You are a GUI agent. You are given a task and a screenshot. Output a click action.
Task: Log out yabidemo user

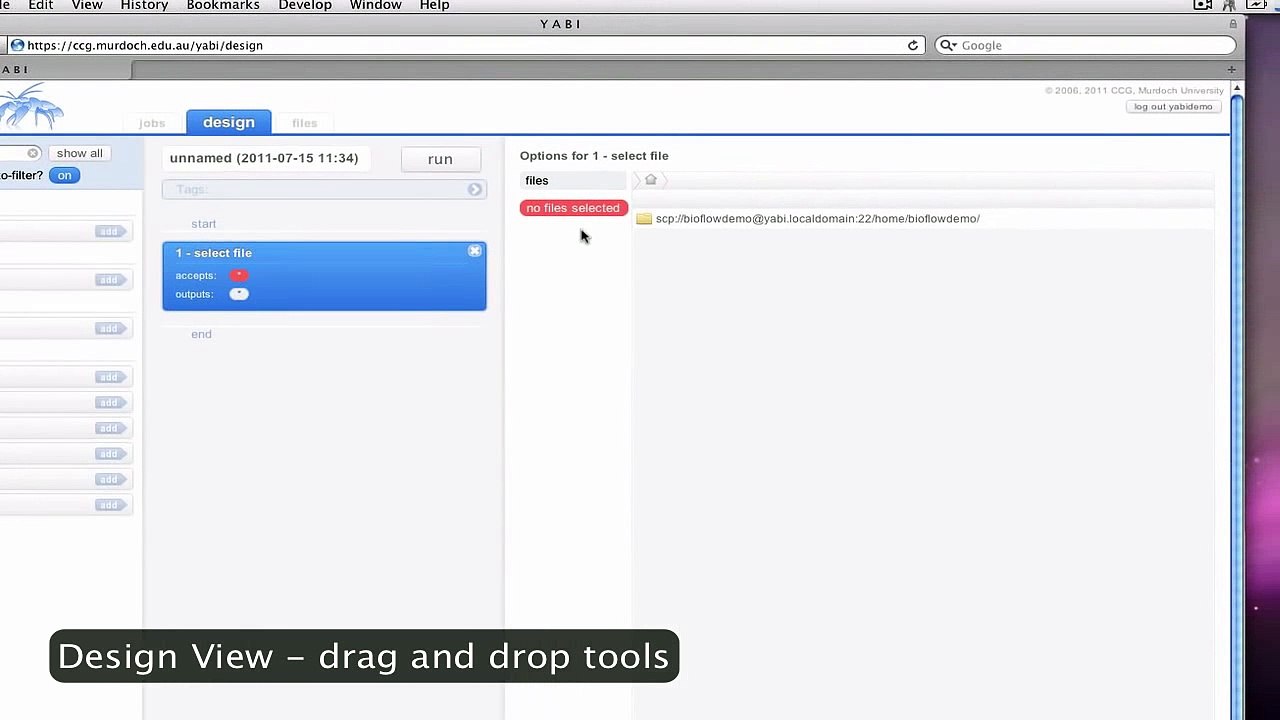[x=1173, y=106]
